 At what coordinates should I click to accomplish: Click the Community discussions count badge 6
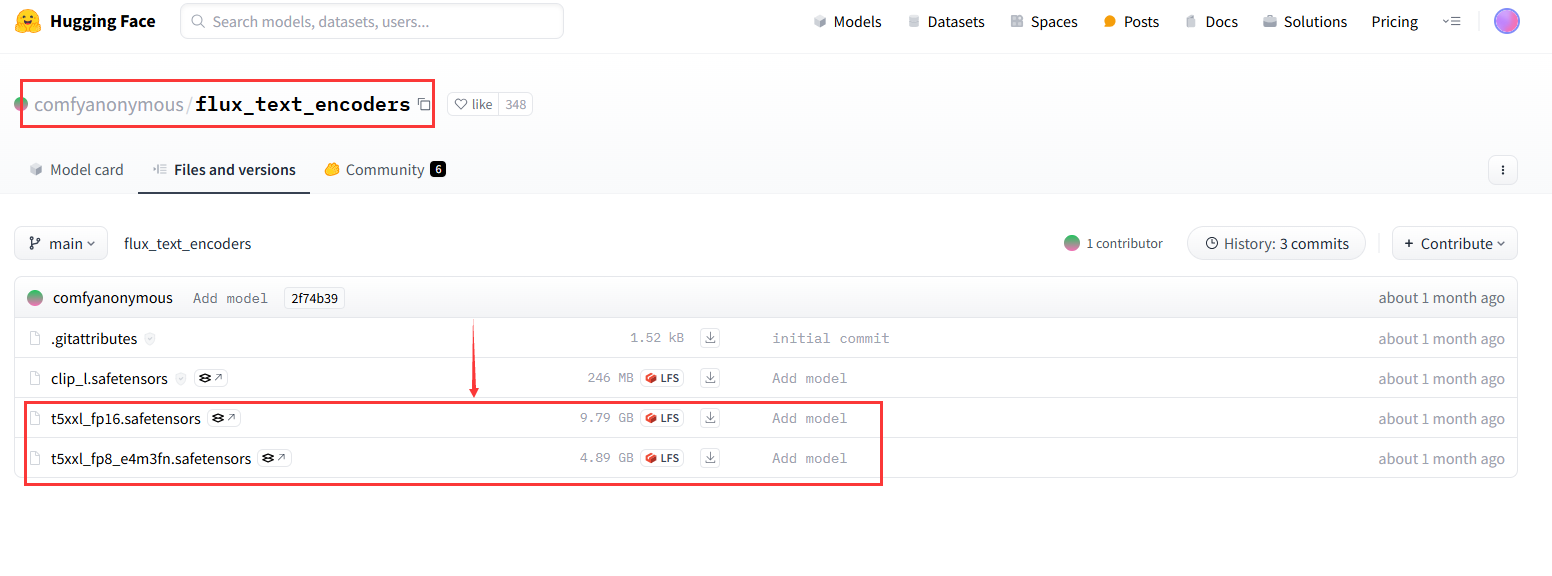(438, 170)
